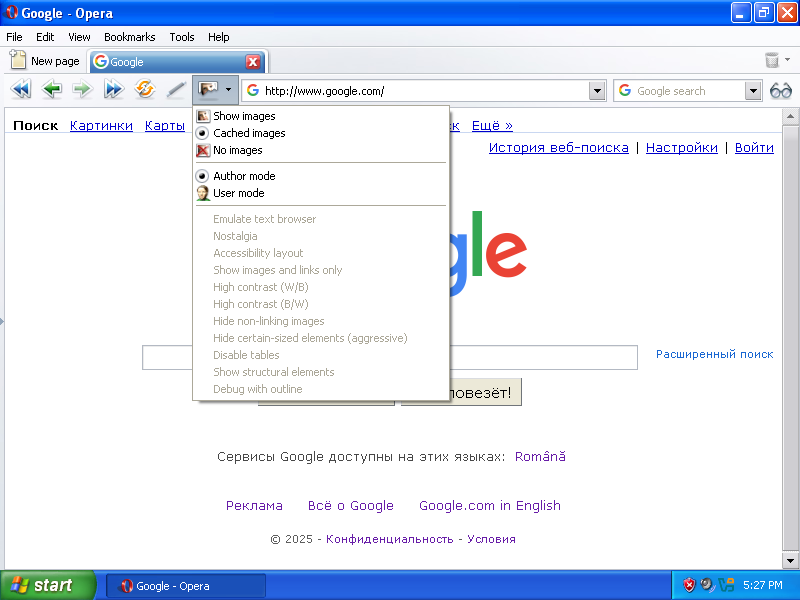Click Debug with outline entry
The height and width of the screenshot is (600, 800).
point(321,389)
